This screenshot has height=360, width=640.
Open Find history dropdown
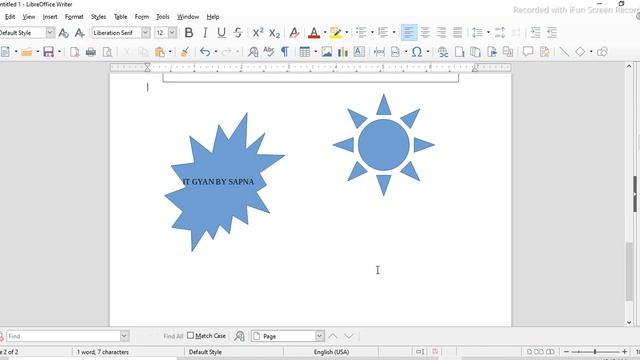124,336
